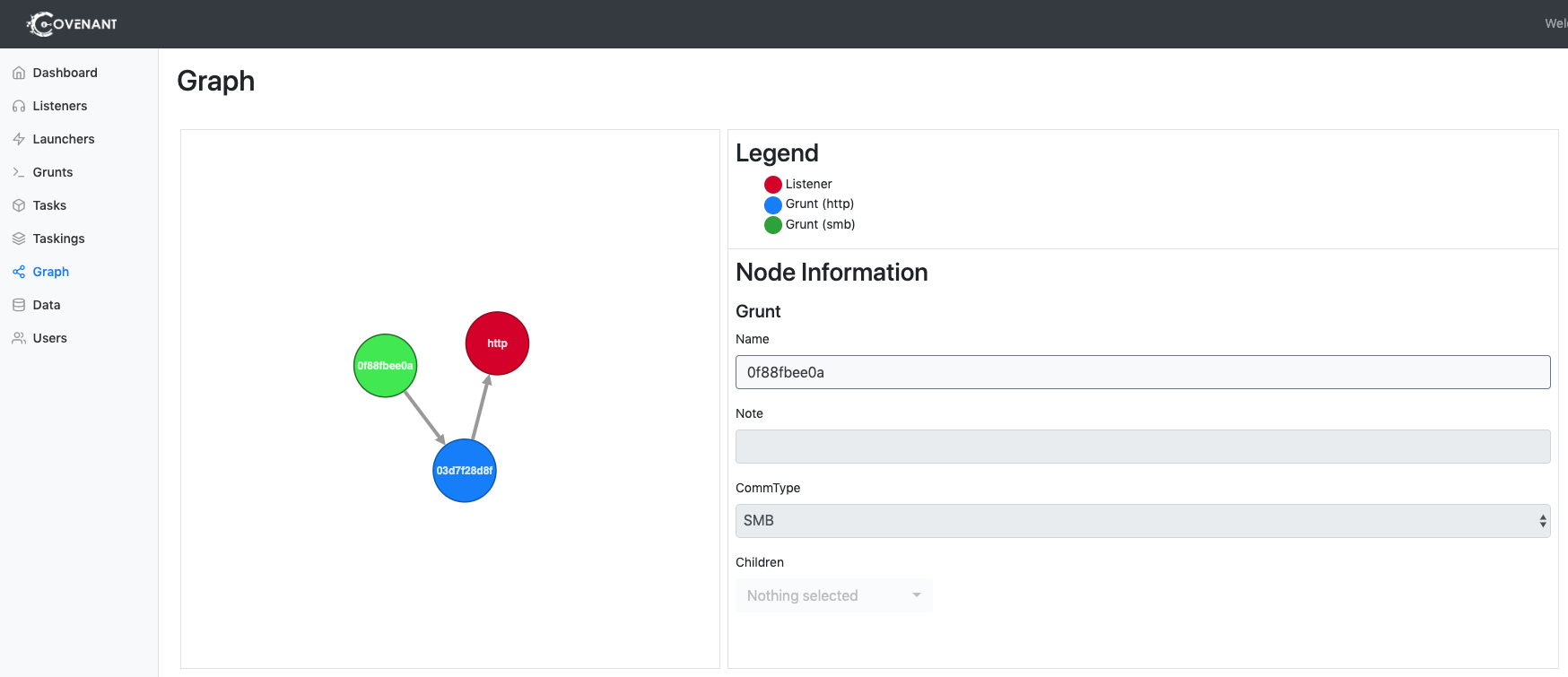Select the red http listener node
The image size is (1568, 677).
click(497, 343)
